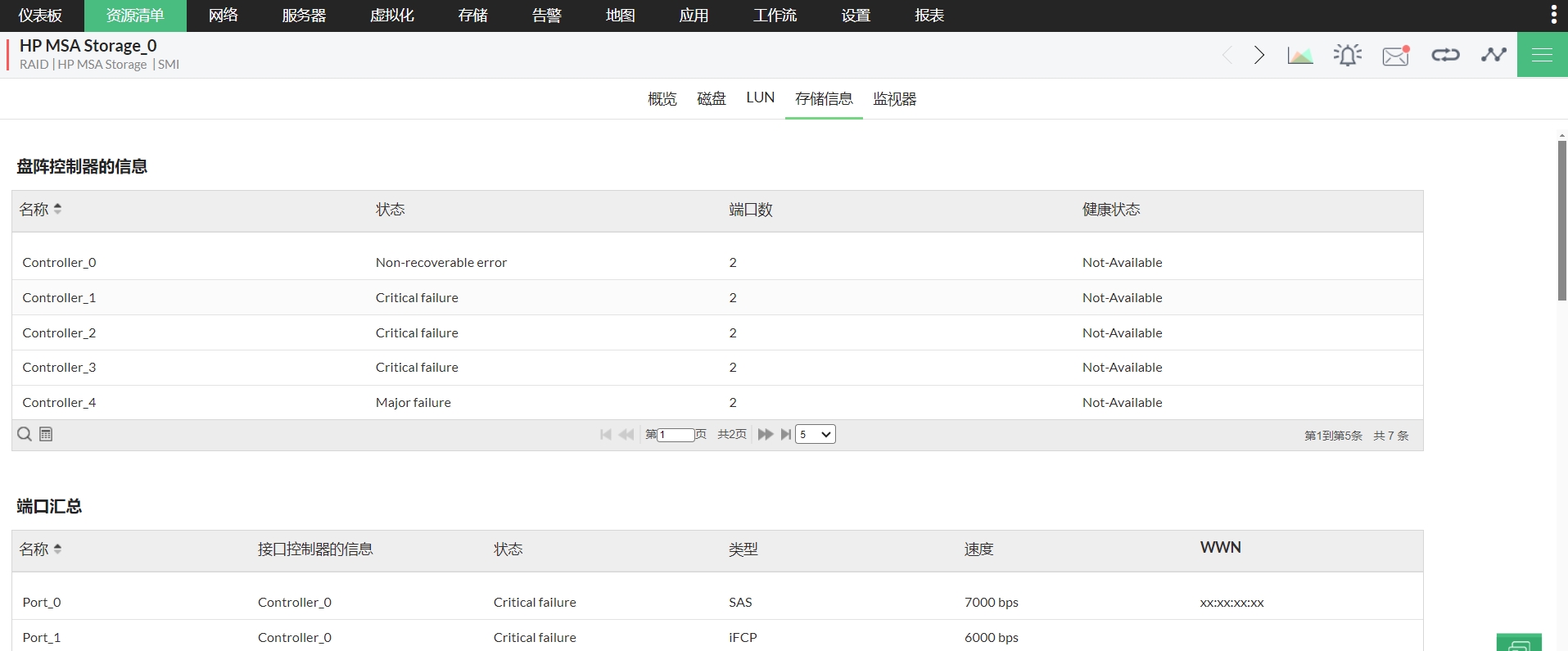1568x651 pixels.
Task: Click the vertical scrollbar thumb on the right
Action: 1562,220
